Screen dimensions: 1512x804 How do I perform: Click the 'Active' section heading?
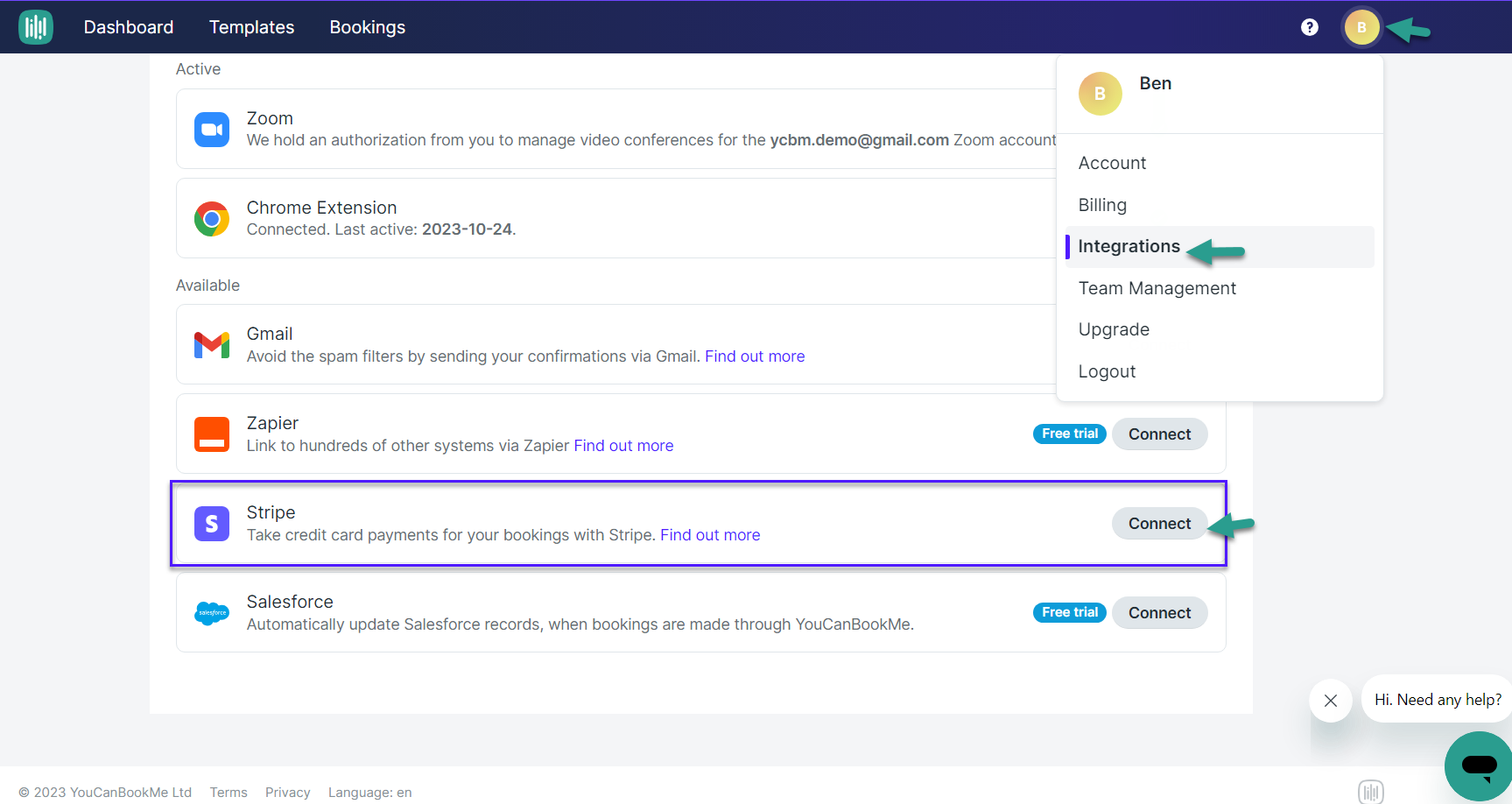point(198,69)
